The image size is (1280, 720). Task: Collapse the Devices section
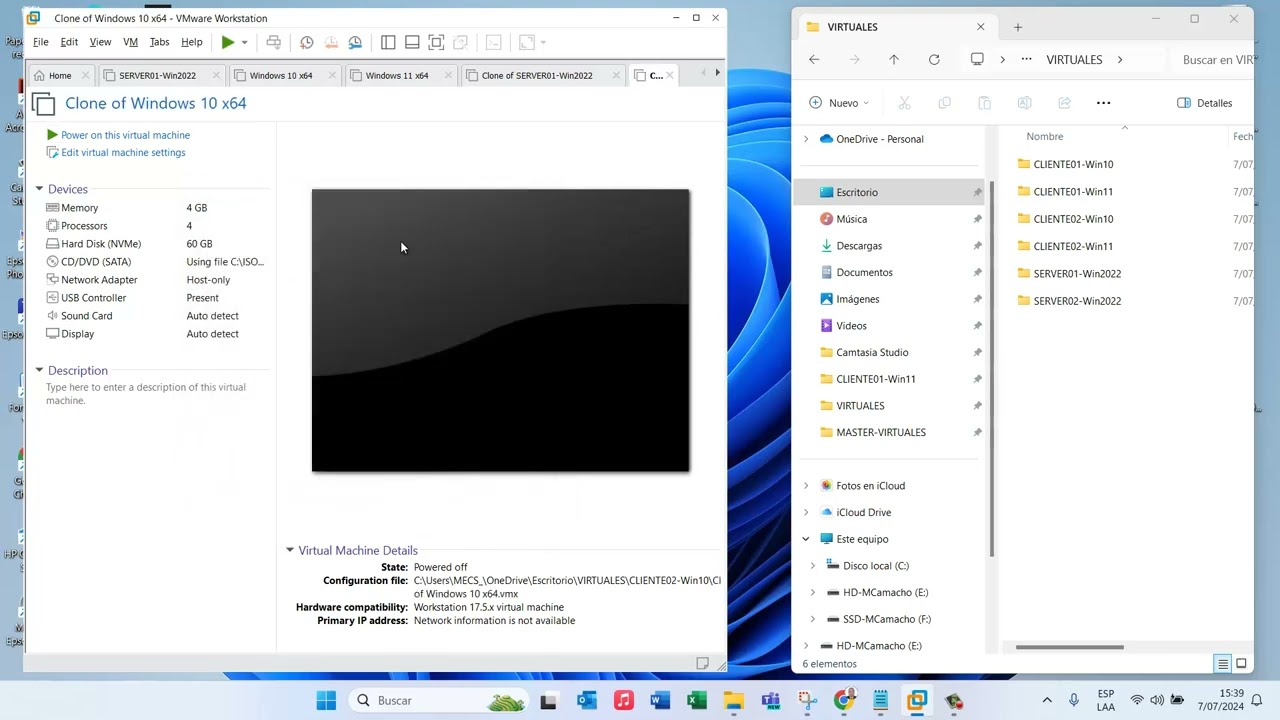pyautogui.click(x=39, y=189)
